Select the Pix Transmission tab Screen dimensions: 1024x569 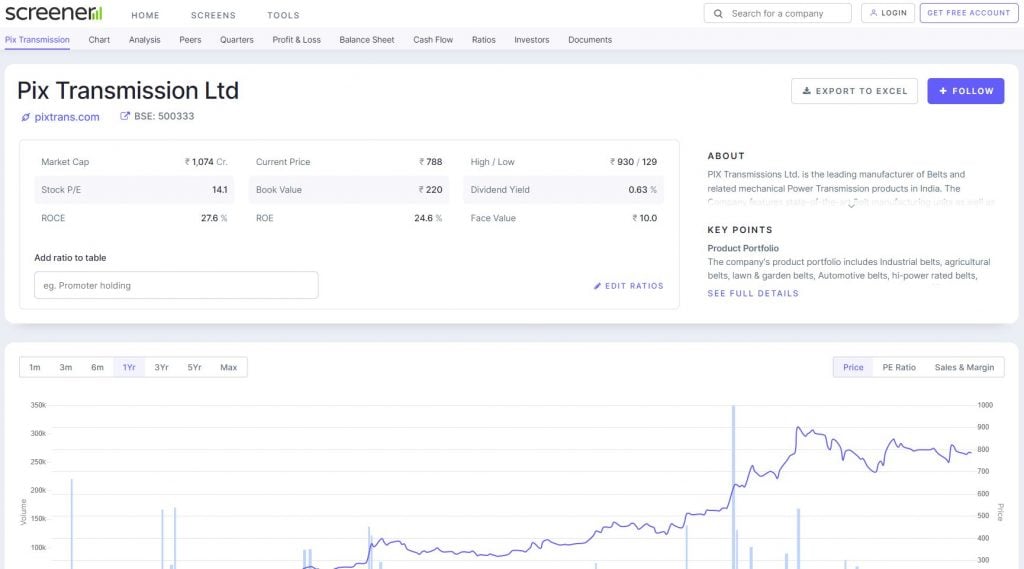click(x=37, y=40)
